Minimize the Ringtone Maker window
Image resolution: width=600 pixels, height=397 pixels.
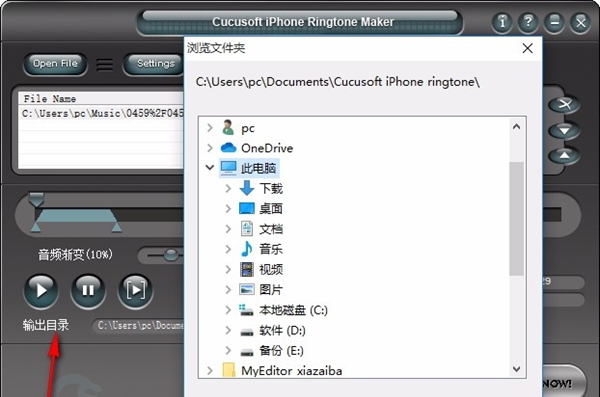pos(554,22)
